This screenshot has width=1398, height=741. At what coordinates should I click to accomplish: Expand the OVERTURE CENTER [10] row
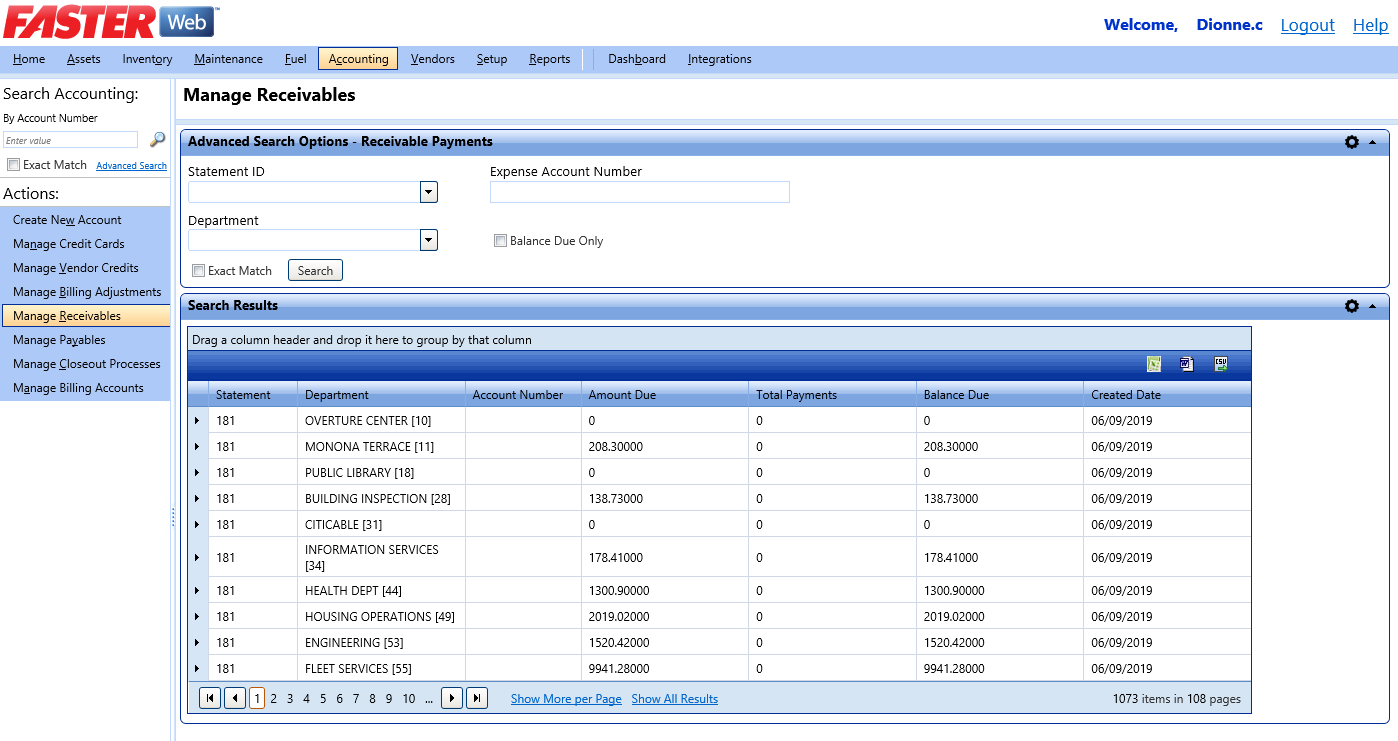pyautogui.click(x=197, y=421)
